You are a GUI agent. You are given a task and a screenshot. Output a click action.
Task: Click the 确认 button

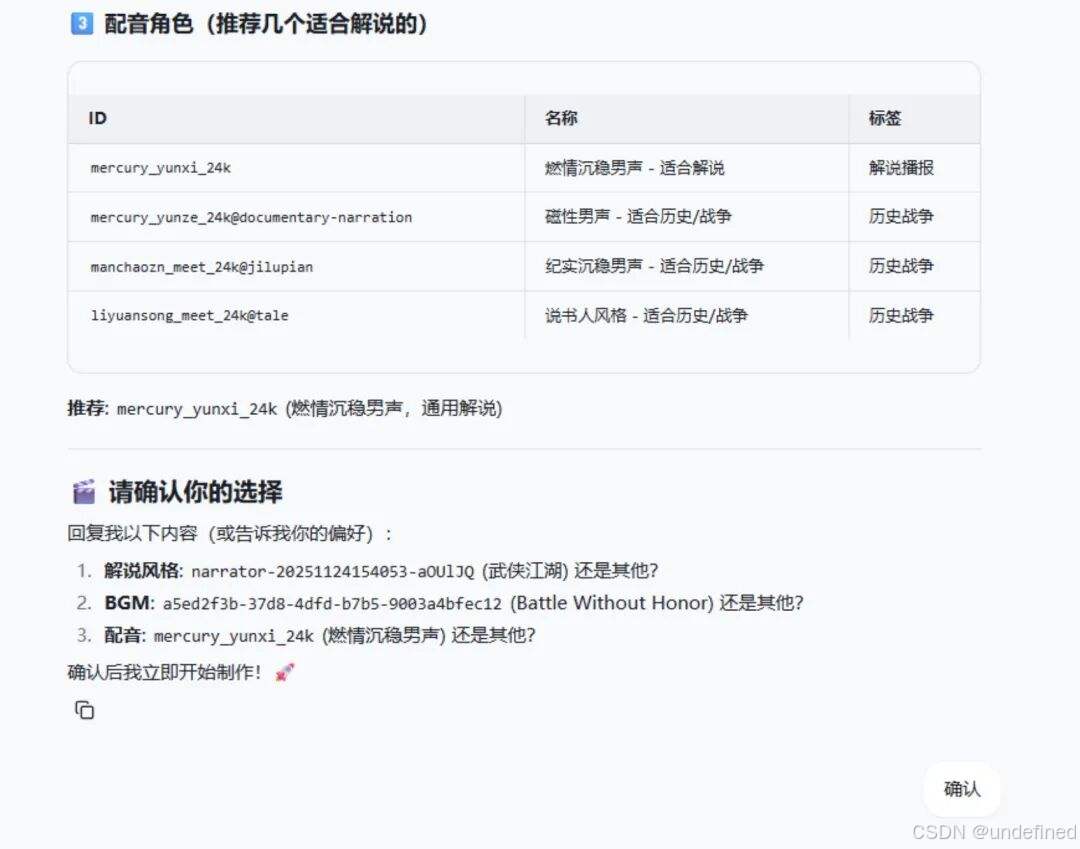(x=962, y=788)
